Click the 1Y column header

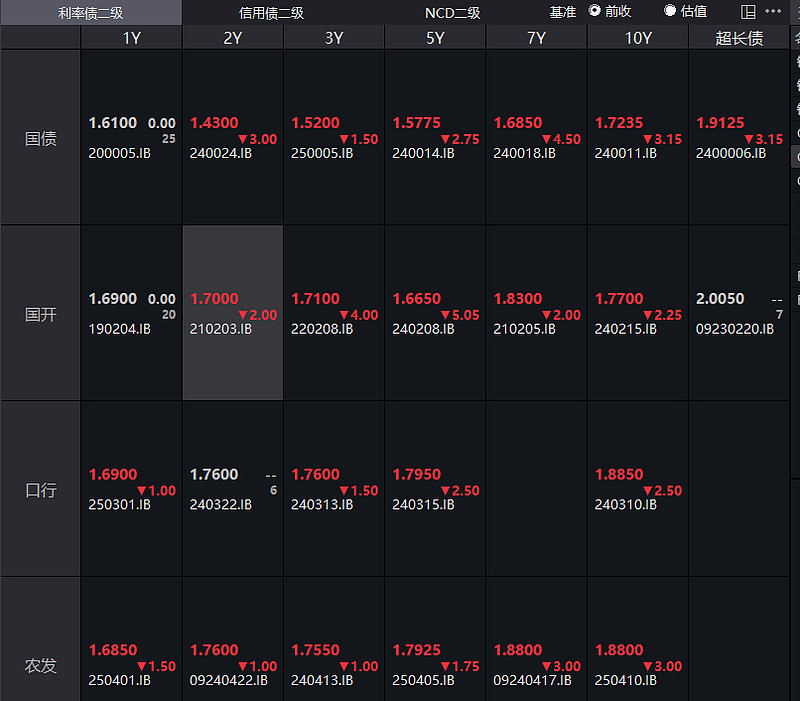(x=131, y=38)
